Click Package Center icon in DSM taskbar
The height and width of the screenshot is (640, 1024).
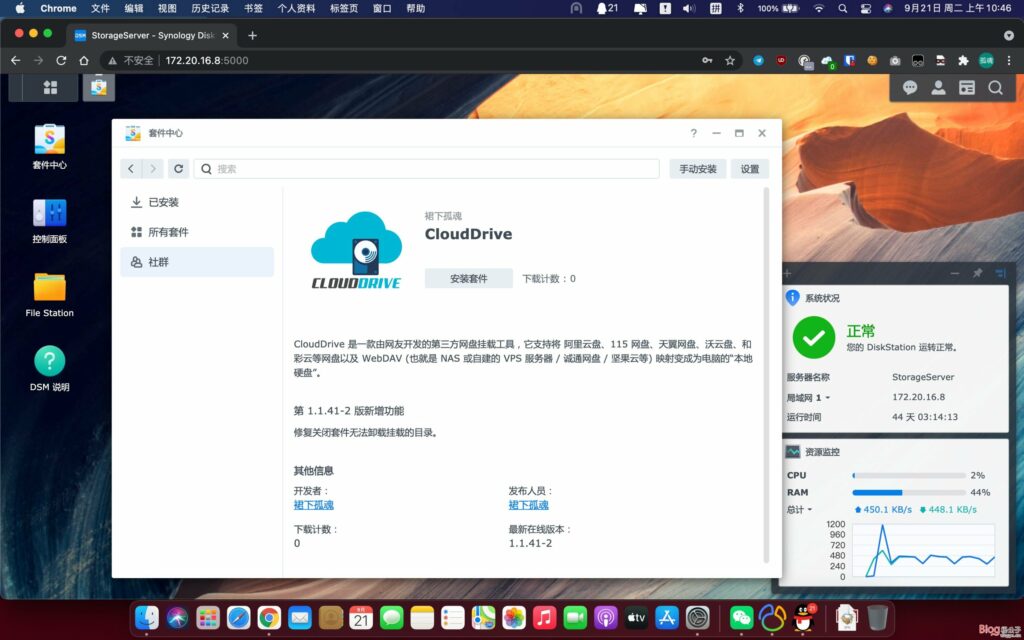point(99,88)
